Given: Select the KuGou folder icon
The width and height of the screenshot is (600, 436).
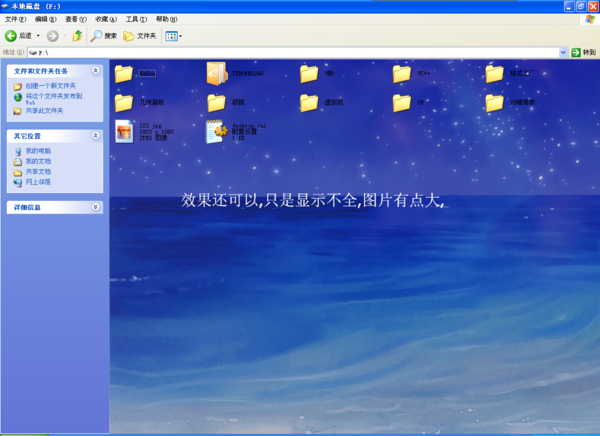Looking at the screenshot, I should pyautogui.click(x=124, y=73).
